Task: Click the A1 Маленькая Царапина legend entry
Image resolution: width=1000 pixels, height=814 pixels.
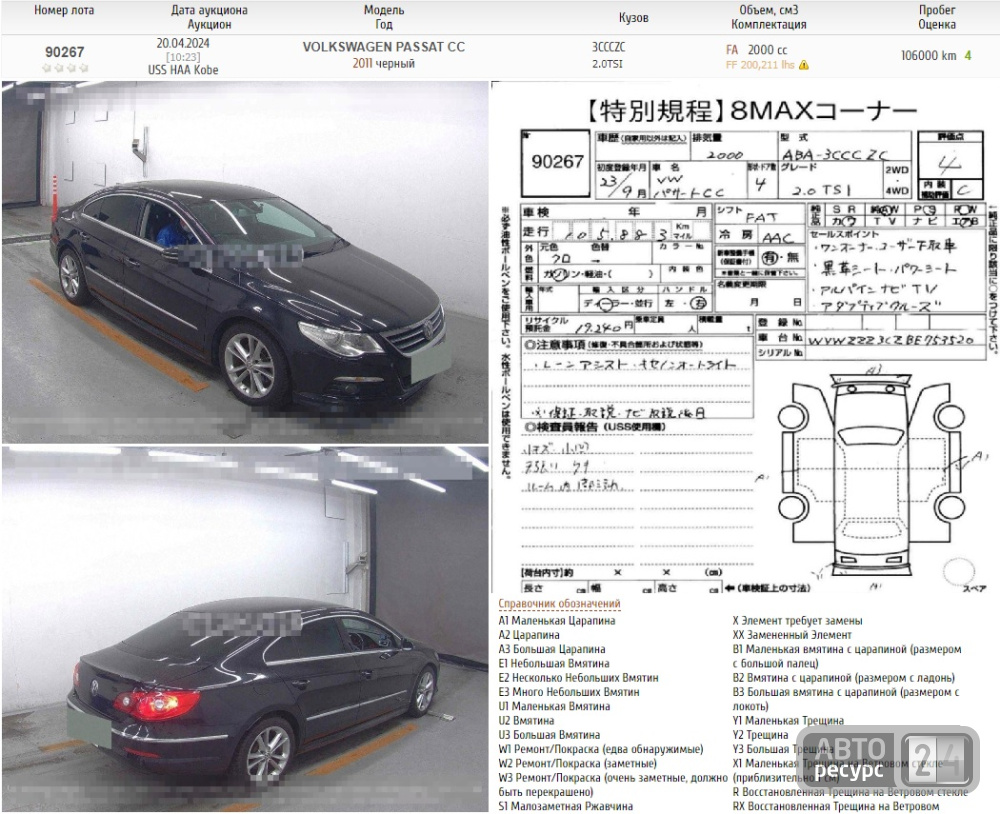Action: (x=557, y=620)
